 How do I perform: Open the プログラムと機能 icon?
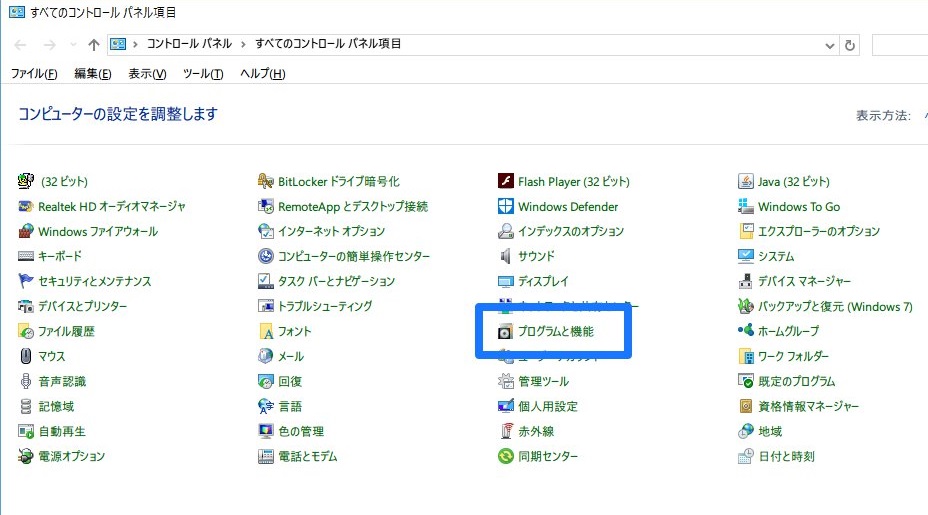[x=505, y=331]
